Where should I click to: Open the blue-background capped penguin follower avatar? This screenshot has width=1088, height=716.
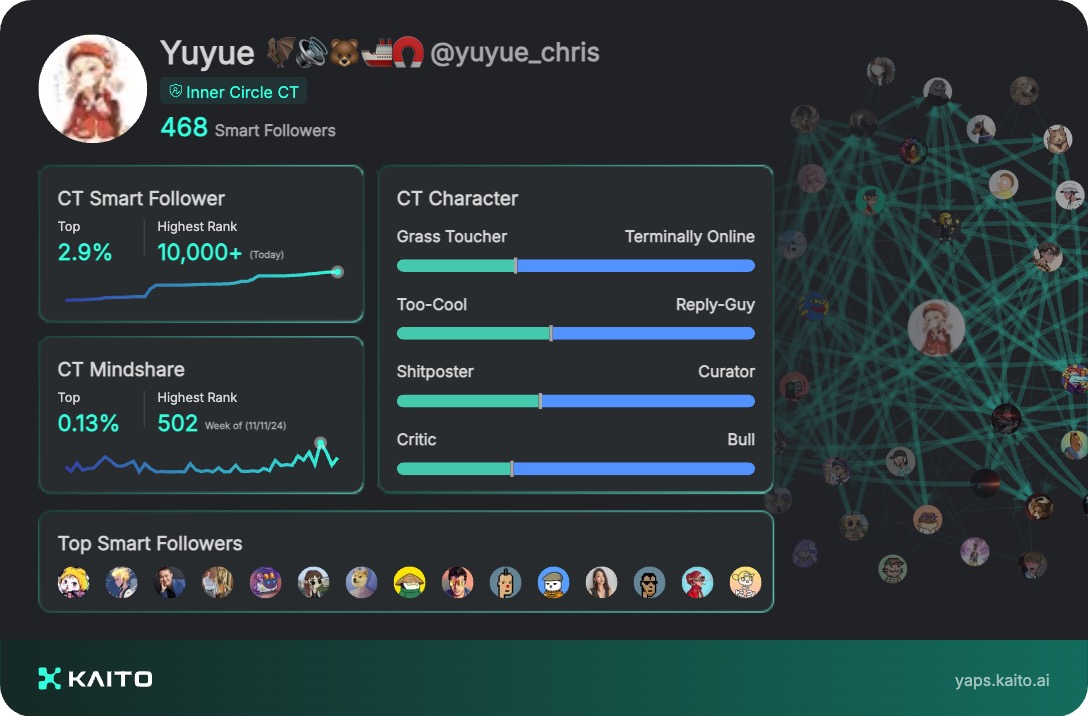click(553, 582)
